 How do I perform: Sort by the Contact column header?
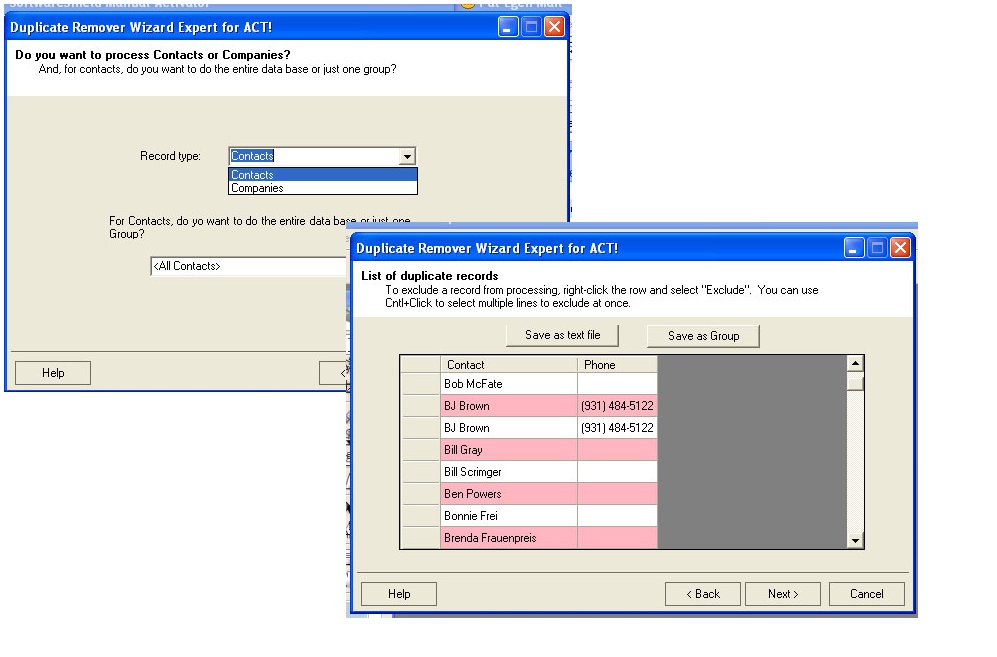[509, 365]
